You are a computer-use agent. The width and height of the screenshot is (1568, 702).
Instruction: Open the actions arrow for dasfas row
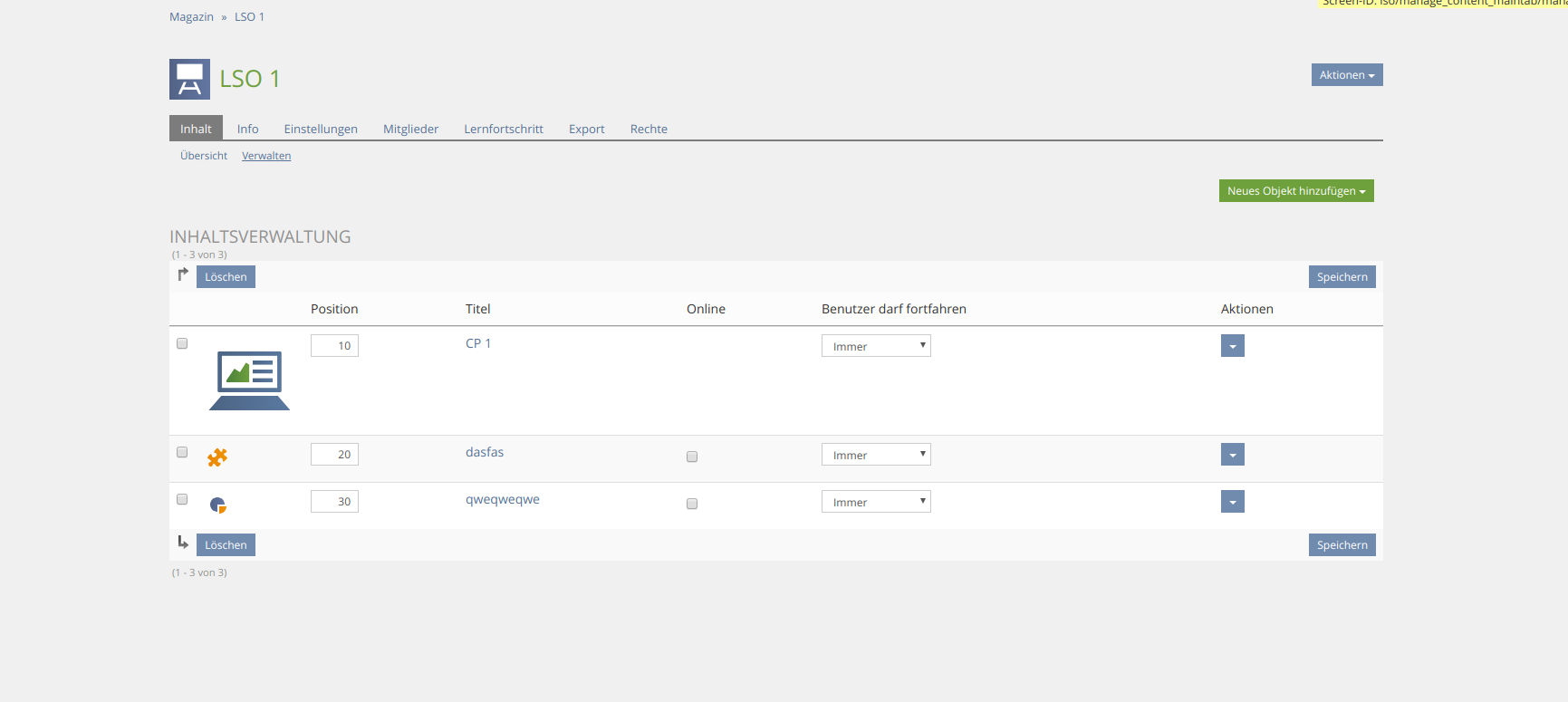pyautogui.click(x=1232, y=455)
